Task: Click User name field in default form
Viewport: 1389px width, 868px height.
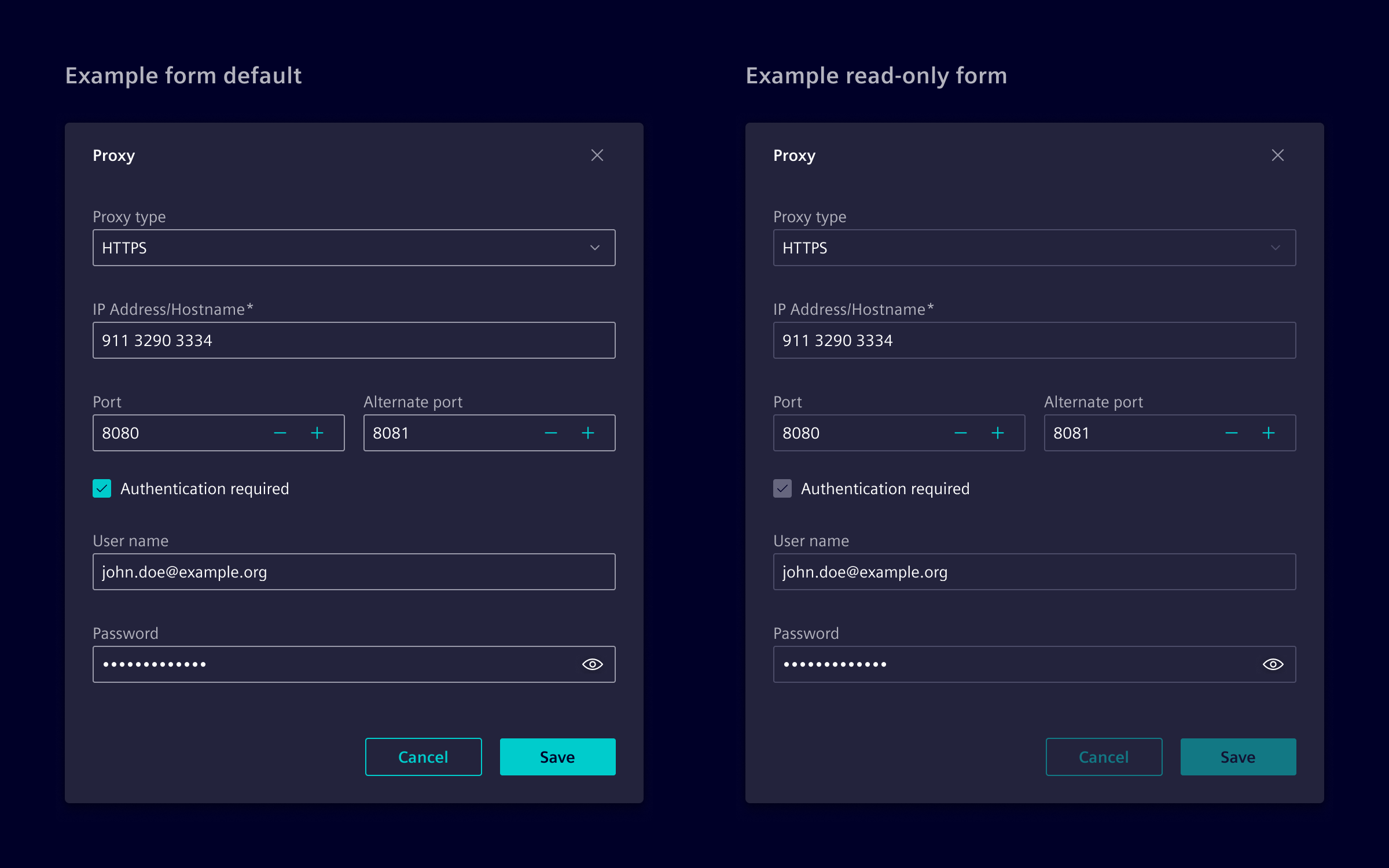Action: [x=354, y=572]
